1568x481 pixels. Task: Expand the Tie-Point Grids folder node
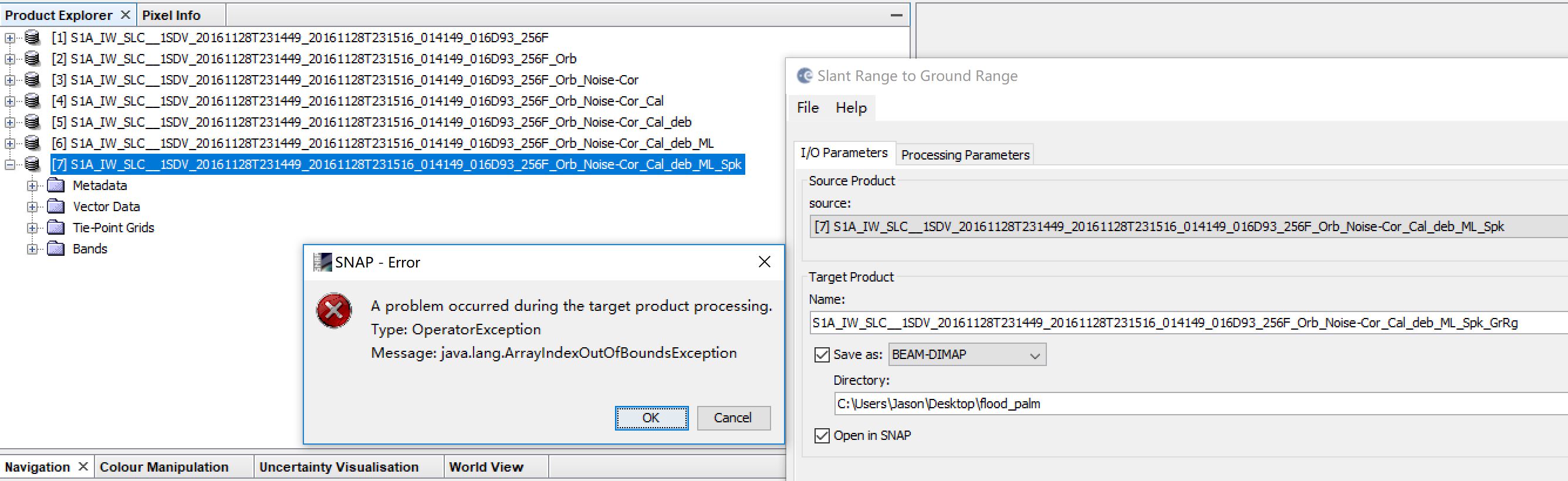[x=32, y=228]
